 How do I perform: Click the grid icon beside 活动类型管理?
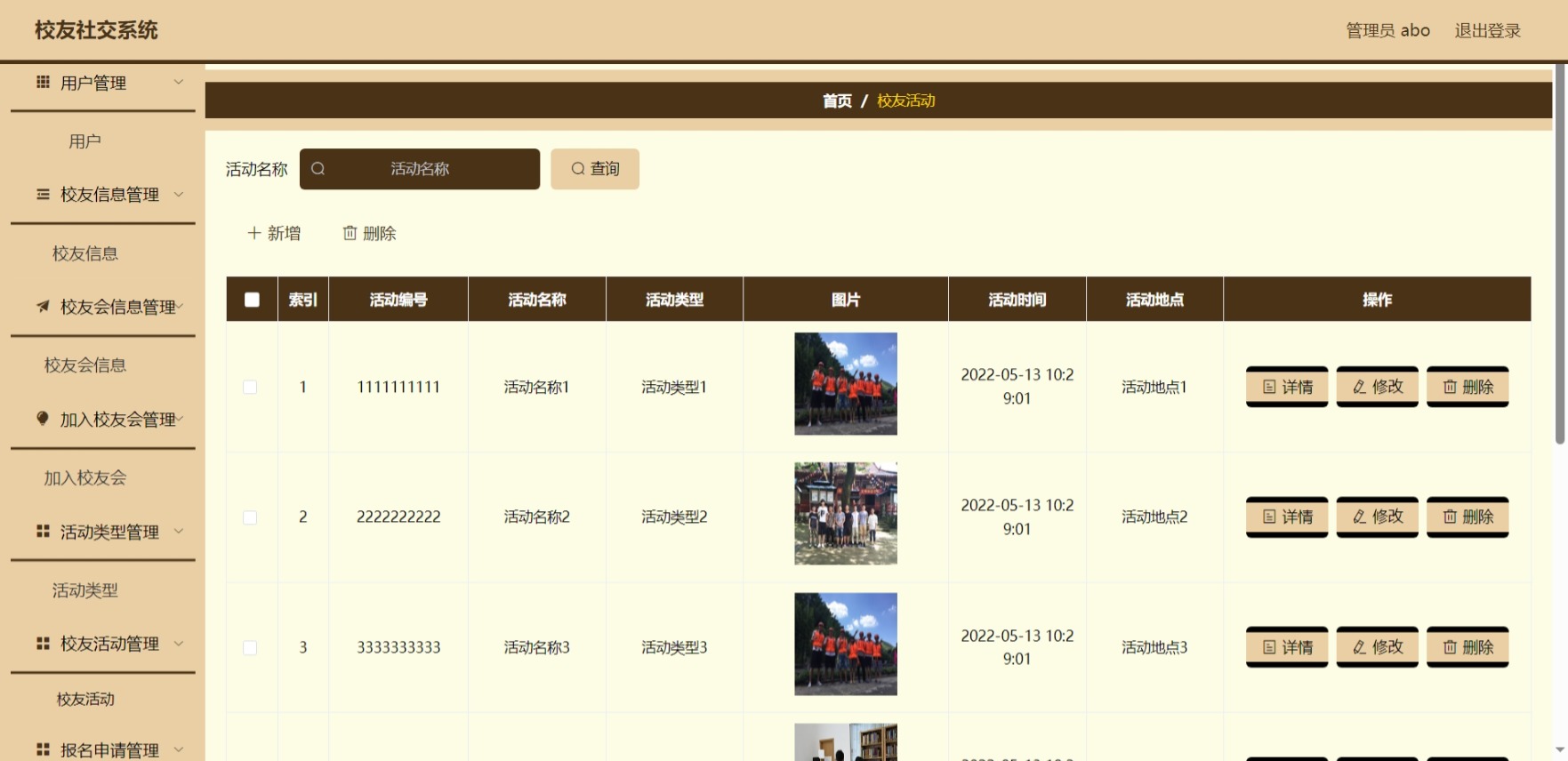click(43, 532)
